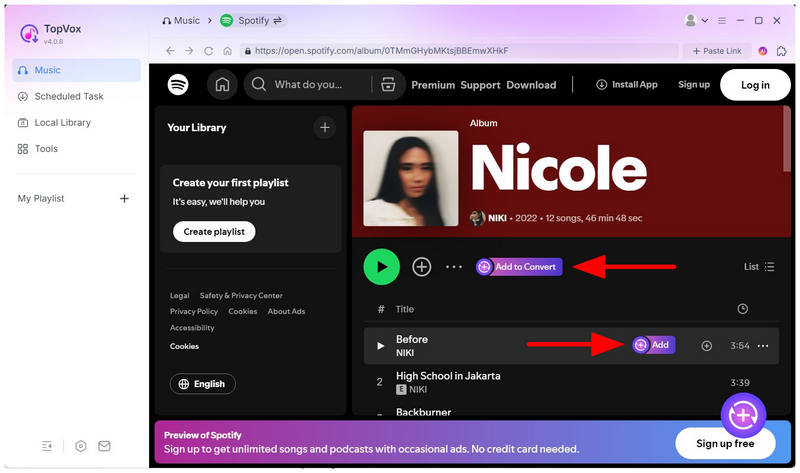This screenshot has width=800, height=473.
Task: Click the Log in button
Action: point(755,85)
